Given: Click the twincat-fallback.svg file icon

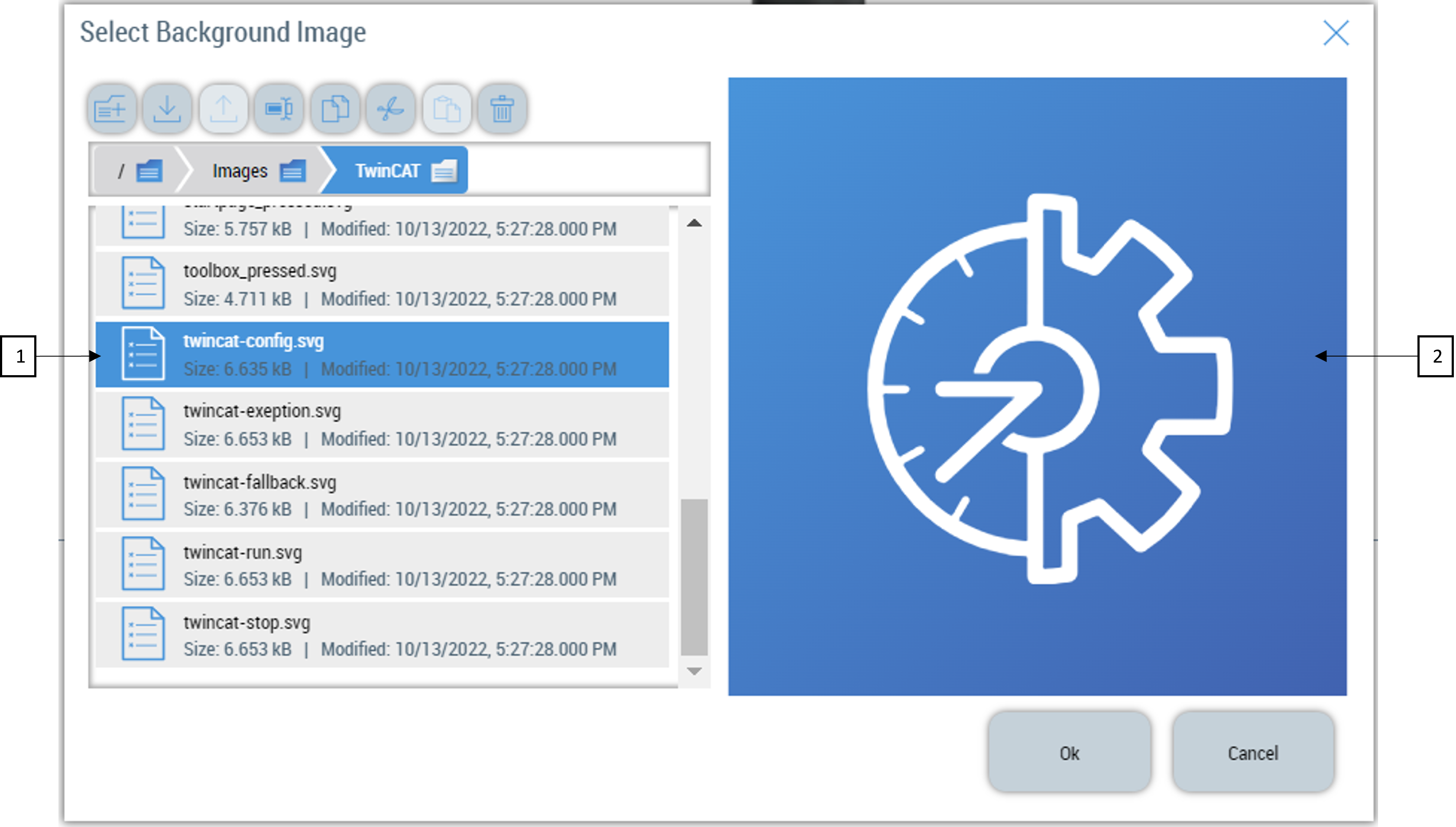Looking at the screenshot, I should coord(143,493).
